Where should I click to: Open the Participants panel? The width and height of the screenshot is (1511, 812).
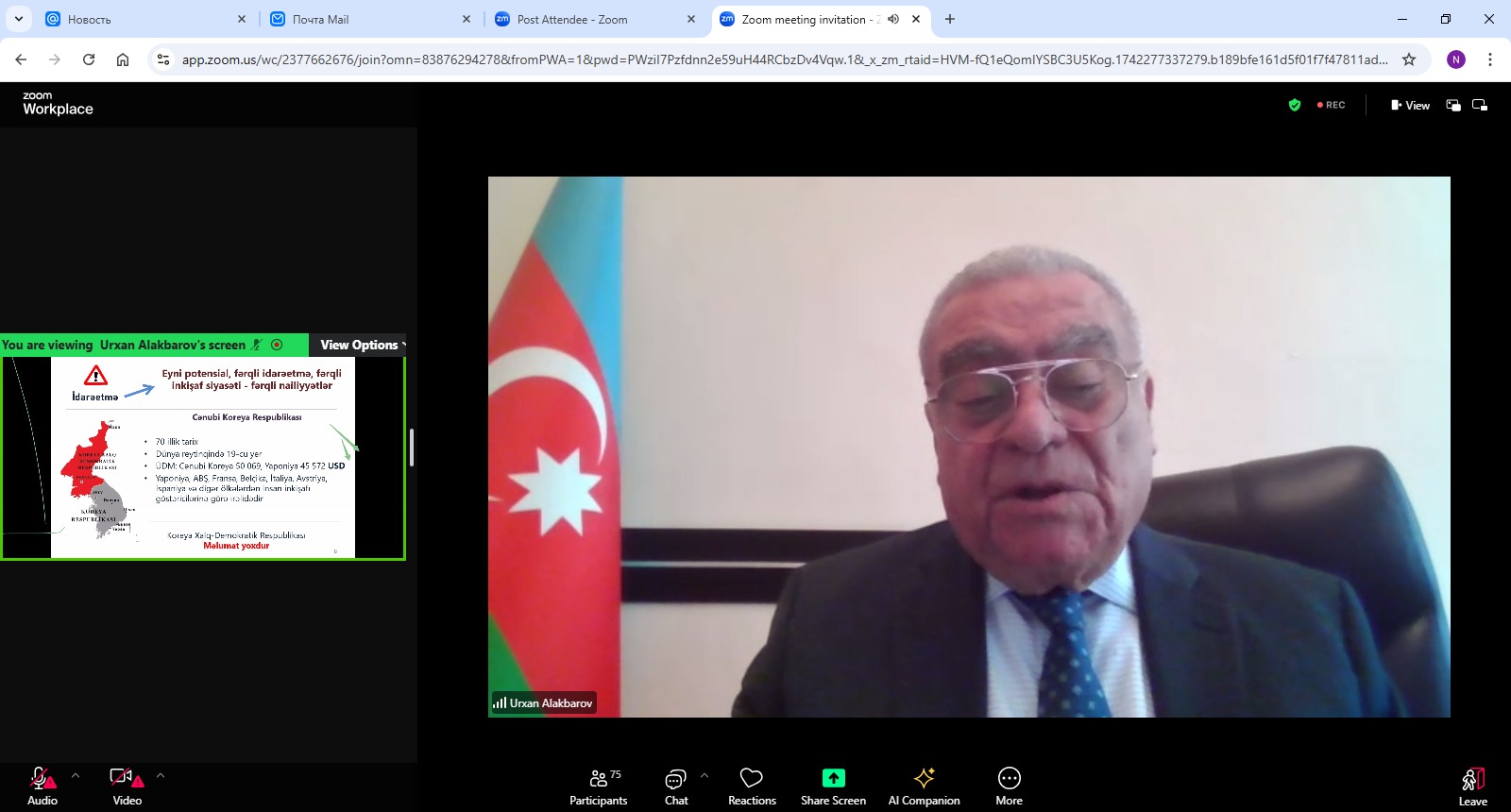[598, 786]
